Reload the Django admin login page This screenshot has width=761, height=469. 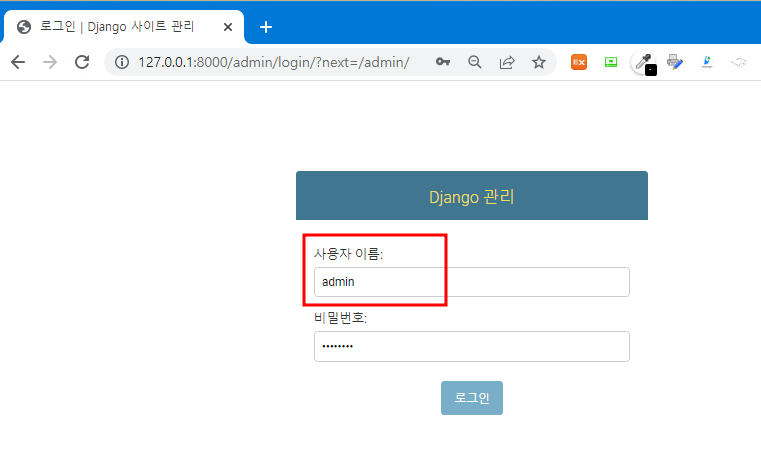click(x=82, y=62)
